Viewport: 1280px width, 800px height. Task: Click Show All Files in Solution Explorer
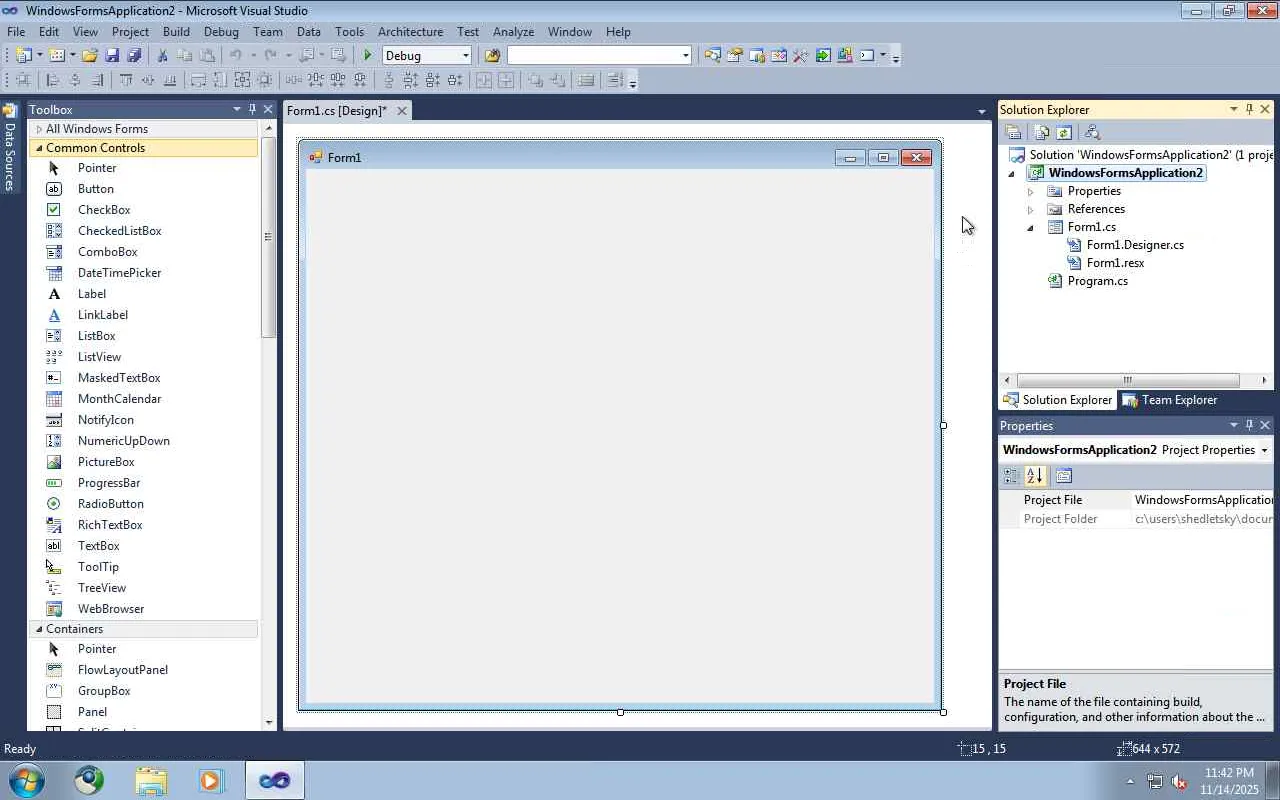pos(1042,132)
